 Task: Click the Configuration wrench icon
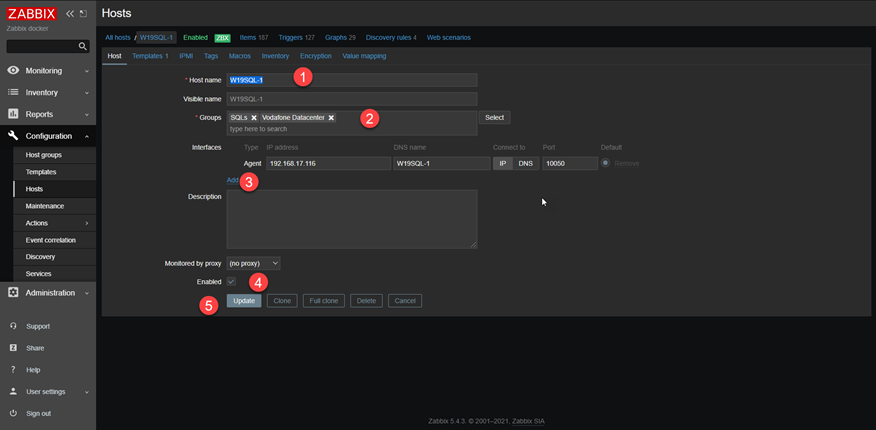coord(13,136)
